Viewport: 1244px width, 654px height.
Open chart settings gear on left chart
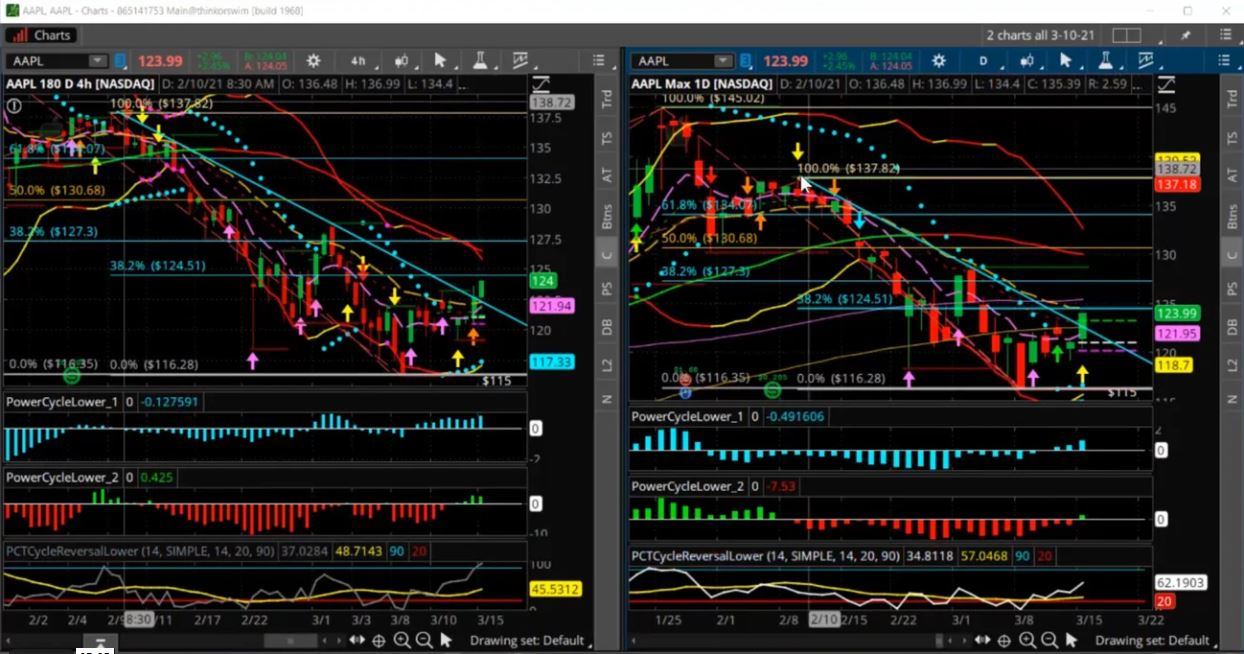click(x=313, y=61)
